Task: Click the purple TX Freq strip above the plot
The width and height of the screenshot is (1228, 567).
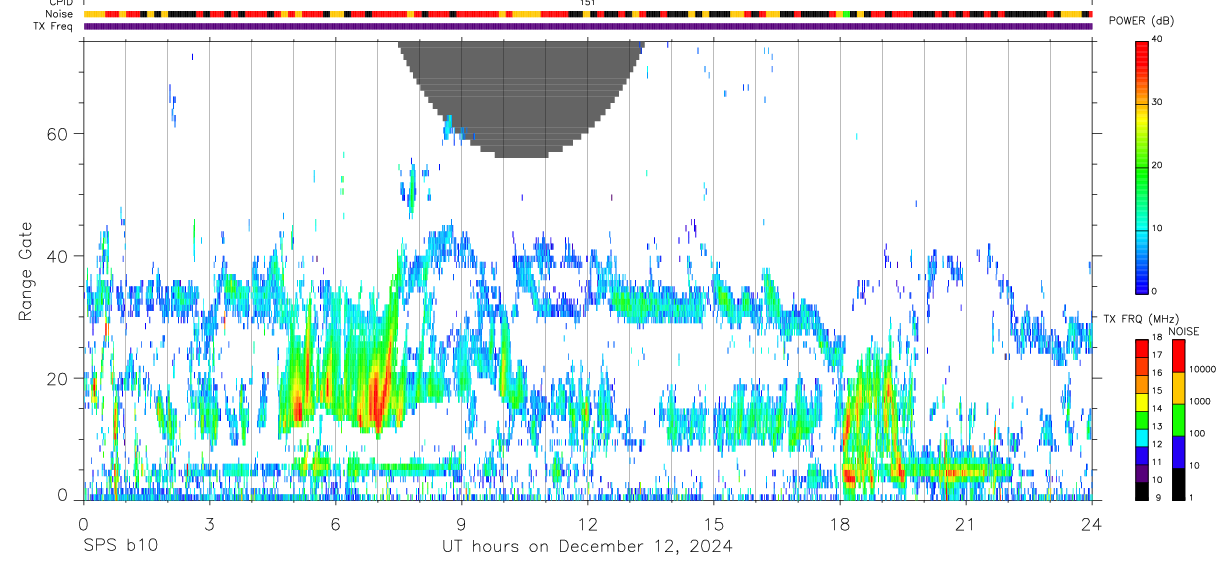Action: (x=587, y=26)
